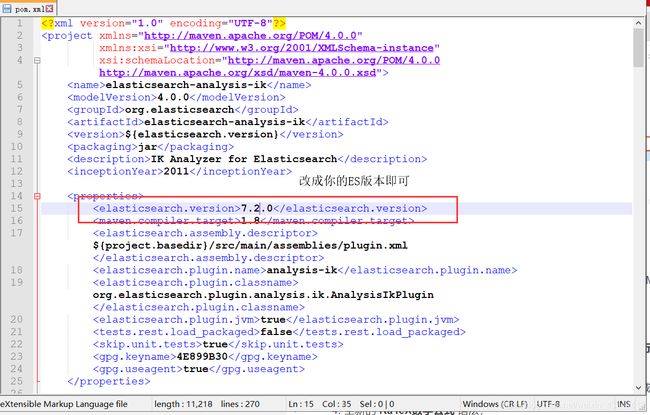This screenshot has width=650, height=415.
Task: Open the schemaLocation POM/4.0.0 link on line 4
Action: point(334,61)
